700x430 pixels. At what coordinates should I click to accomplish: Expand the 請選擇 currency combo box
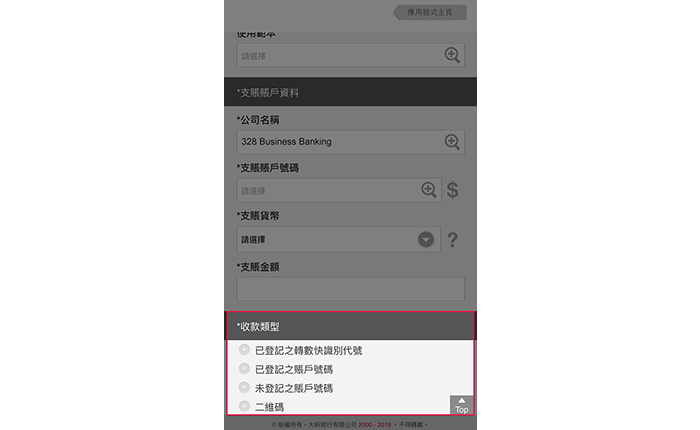point(338,239)
